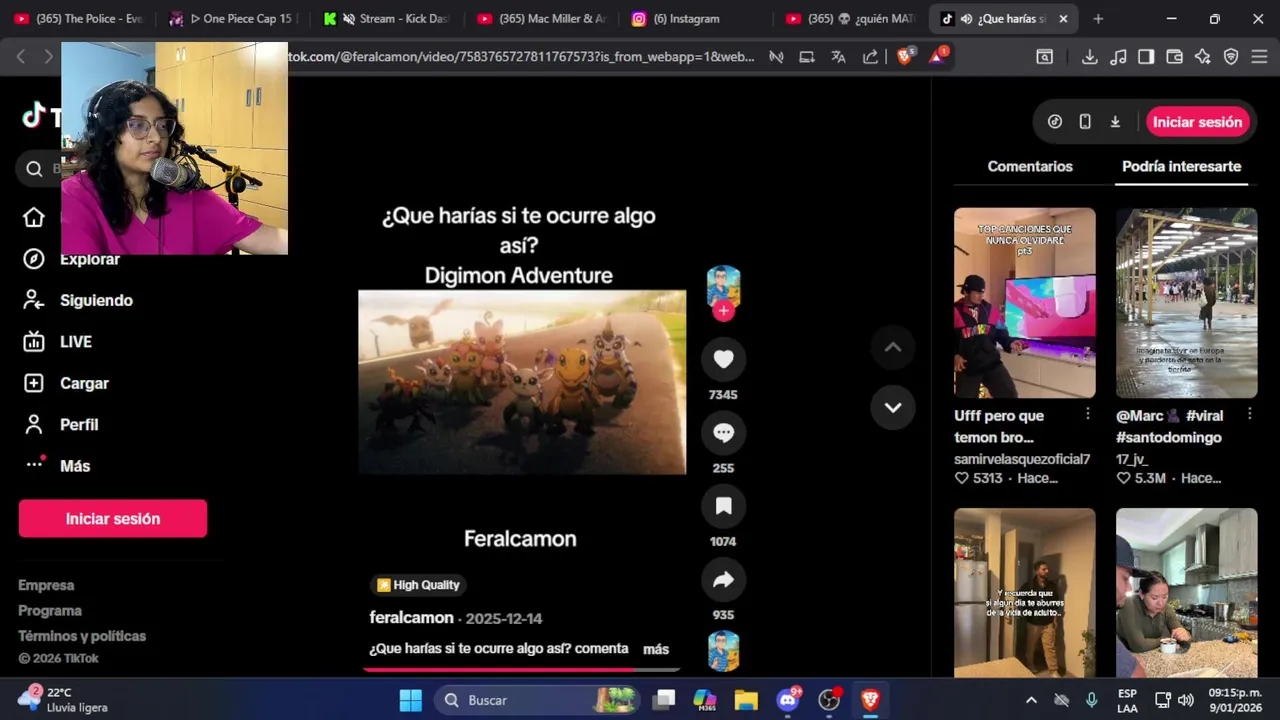Share this page from the address bar
This screenshot has width=1280, height=720.
pos(870,57)
